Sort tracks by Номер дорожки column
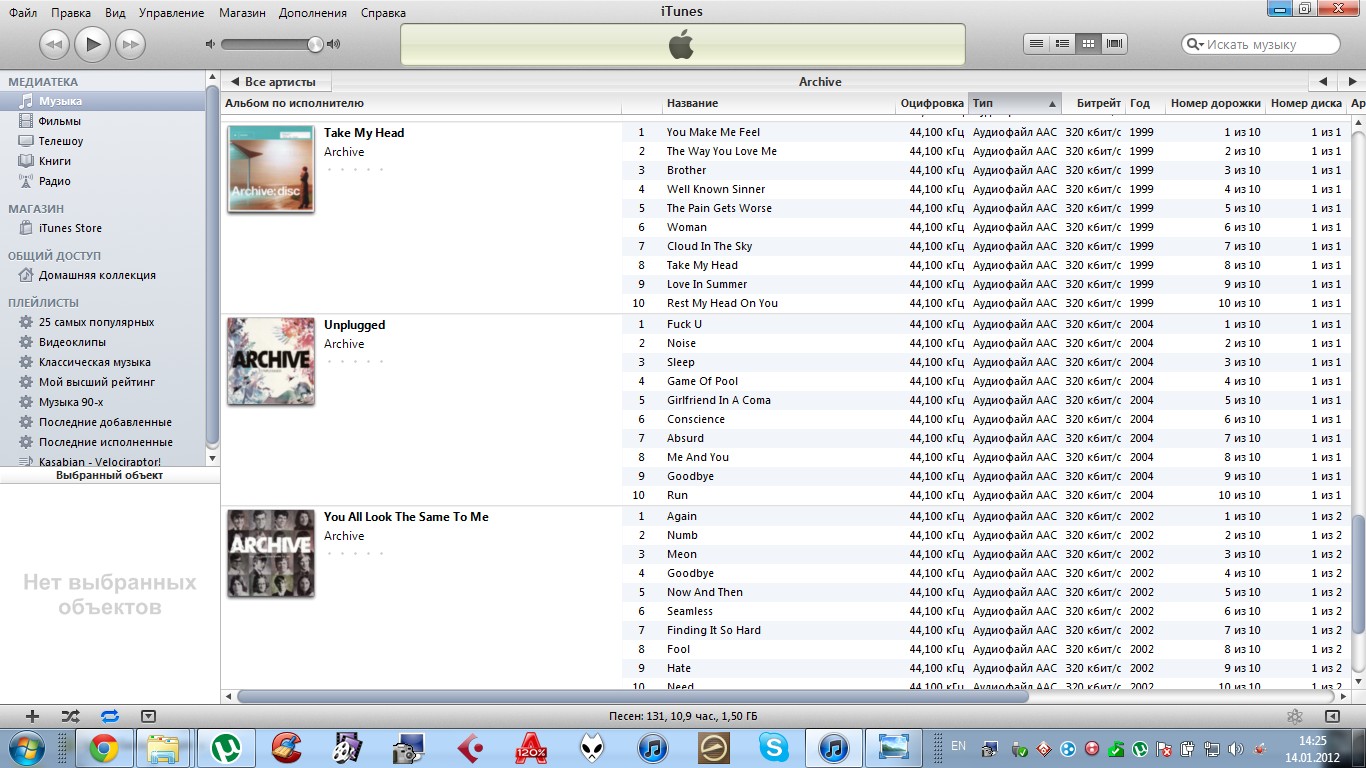Image resolution: width=1366 pixels, height=768 pixels. point(1216,103)
